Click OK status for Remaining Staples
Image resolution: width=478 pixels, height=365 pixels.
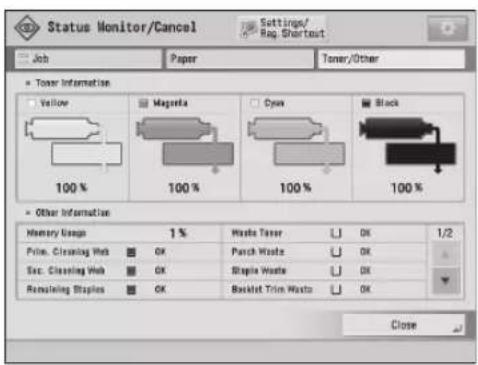pyautogui.click(x=160, y=289)
